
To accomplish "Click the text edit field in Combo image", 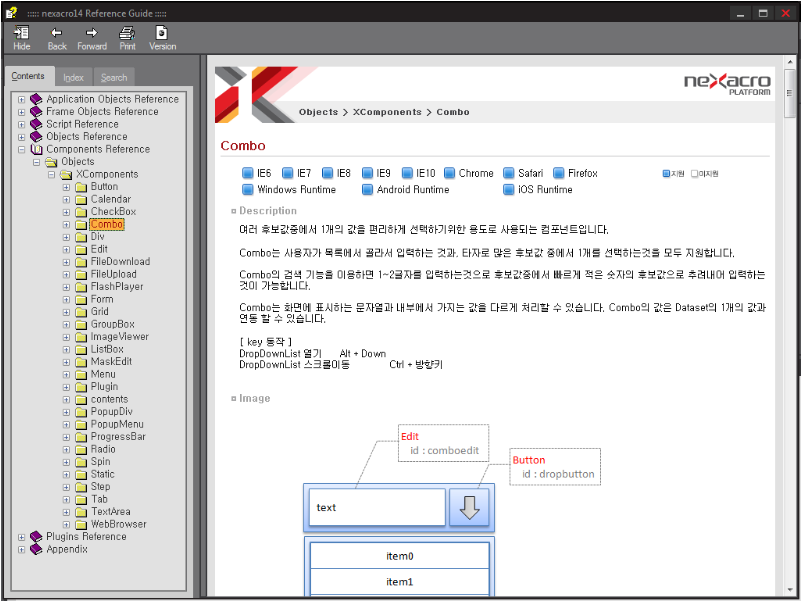I will [x=377, y=507].
